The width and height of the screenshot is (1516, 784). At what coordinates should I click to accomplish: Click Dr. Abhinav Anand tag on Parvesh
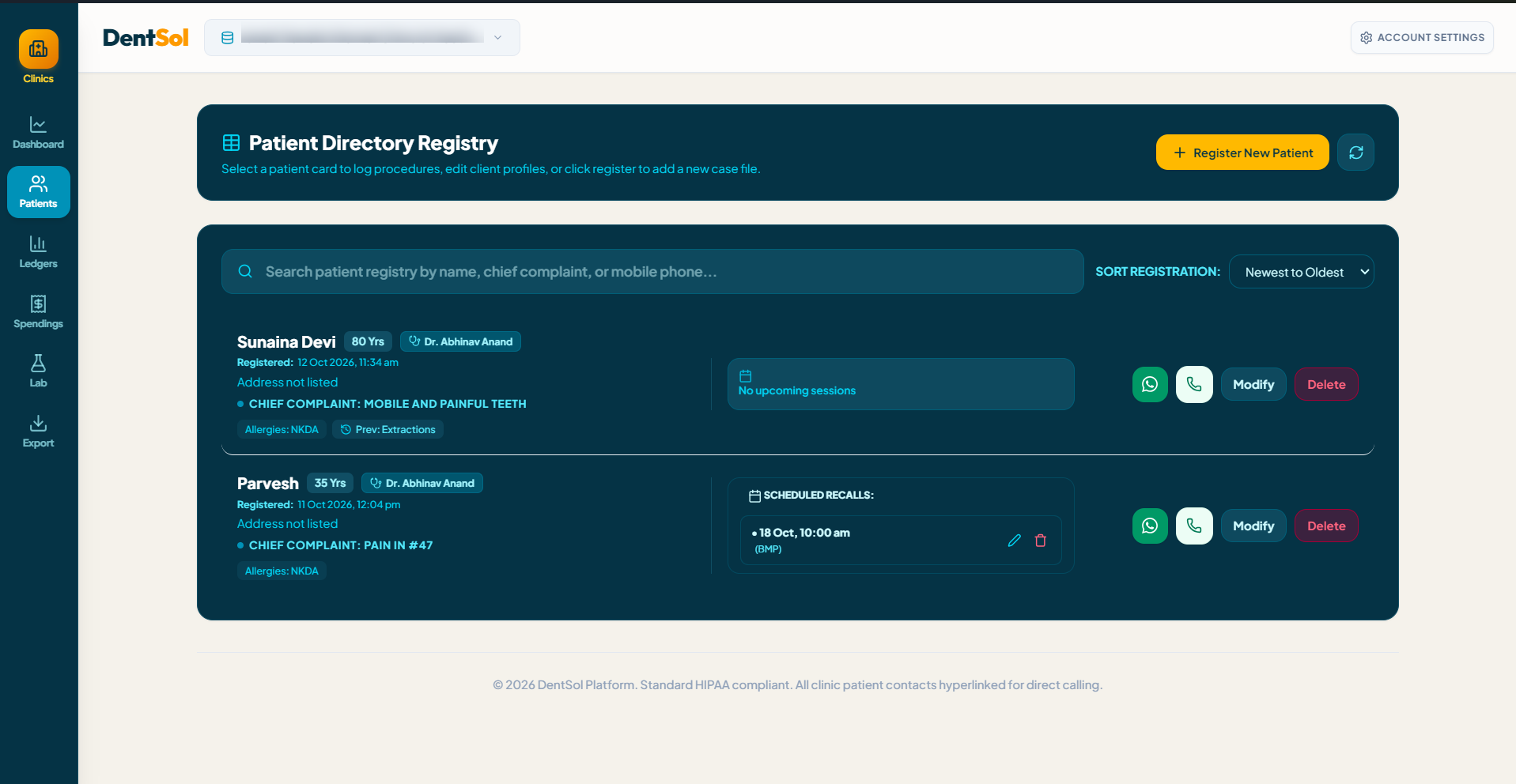point(422,483)
